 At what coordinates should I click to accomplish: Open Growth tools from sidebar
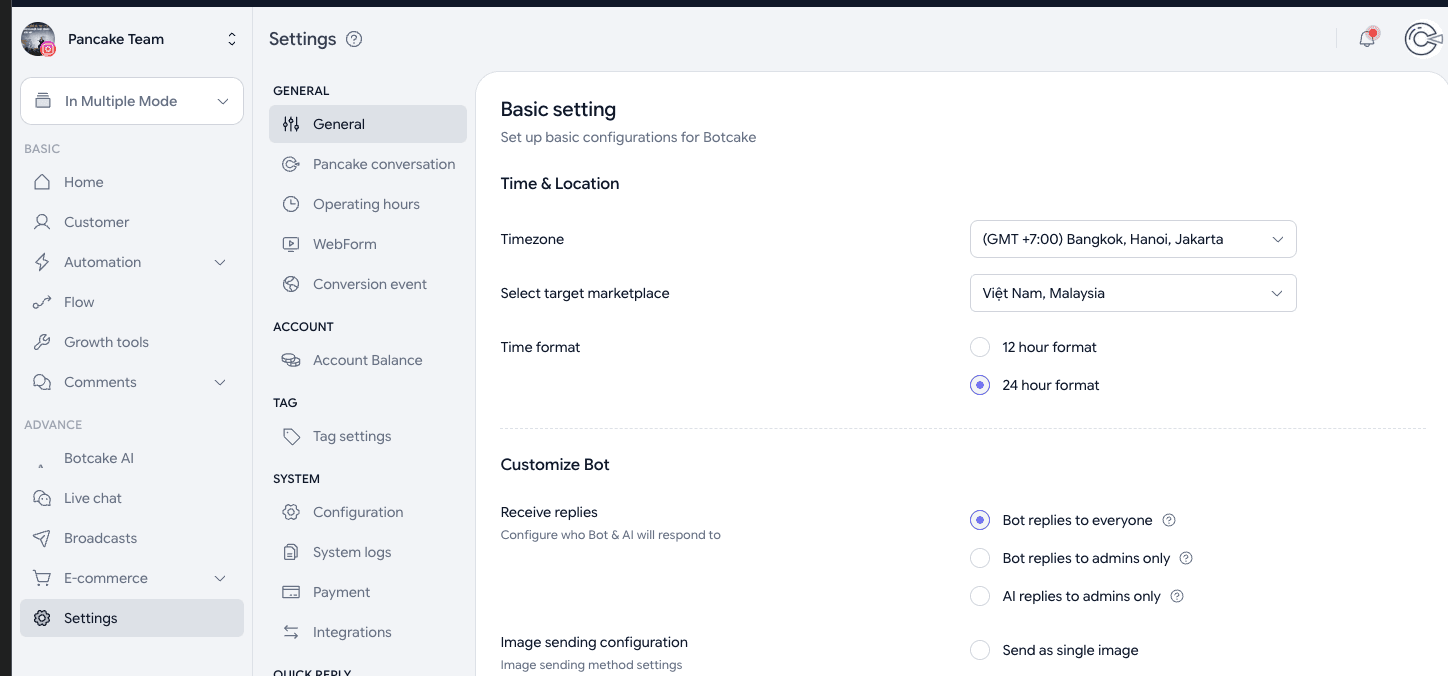[x=132, y=342]
